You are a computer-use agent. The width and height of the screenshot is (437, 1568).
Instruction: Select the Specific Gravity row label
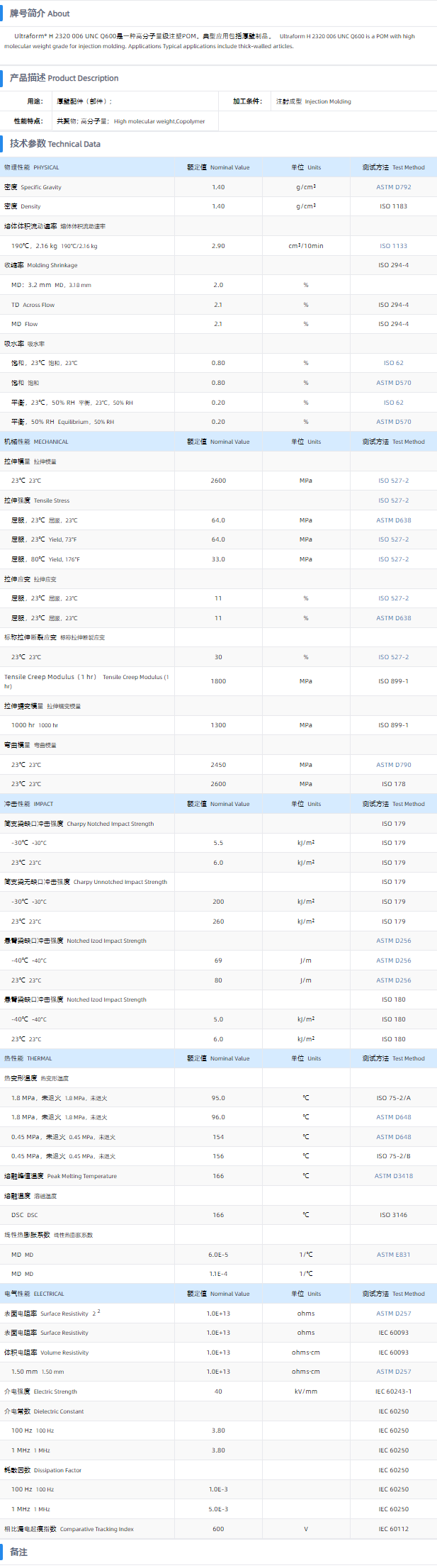tap(33, 187)
